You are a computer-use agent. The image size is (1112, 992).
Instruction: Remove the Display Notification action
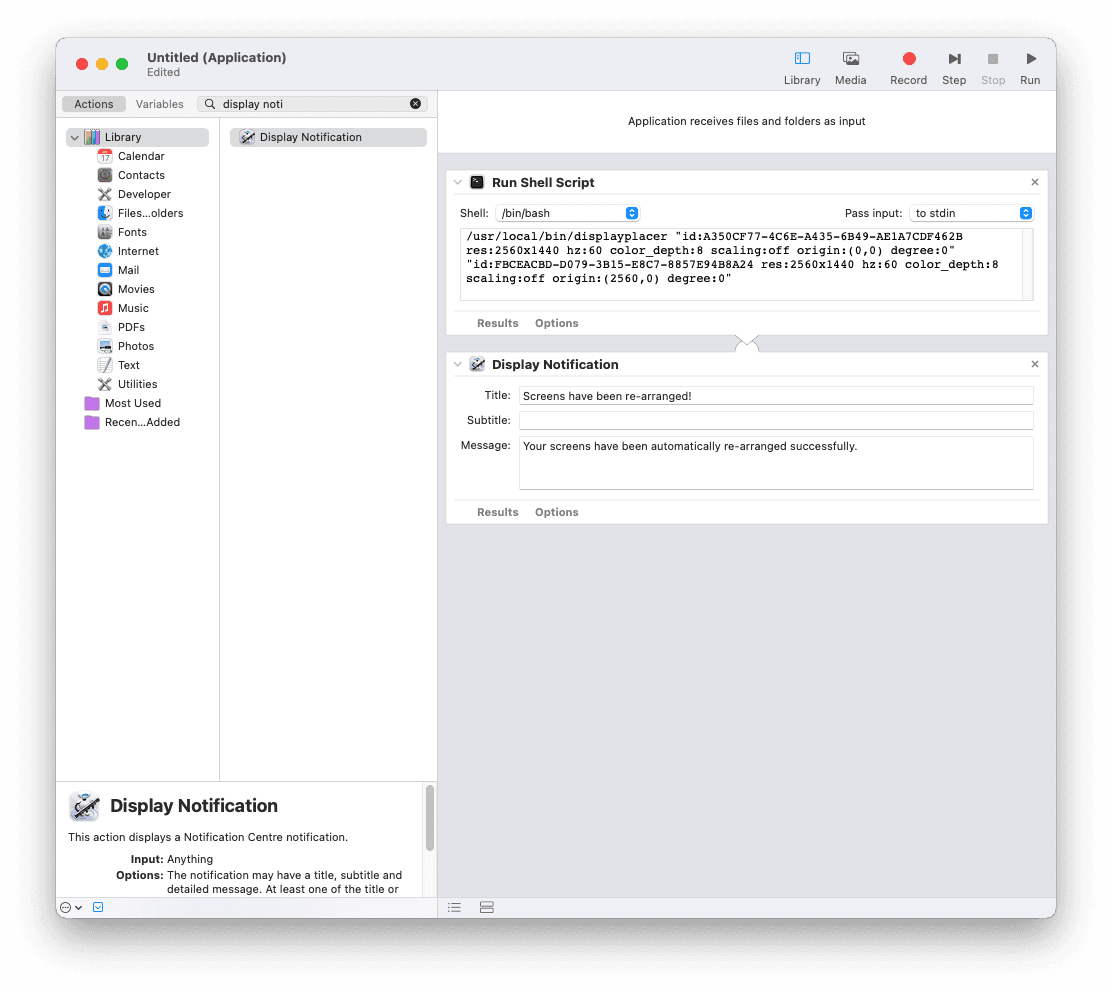click(1035, 364)
